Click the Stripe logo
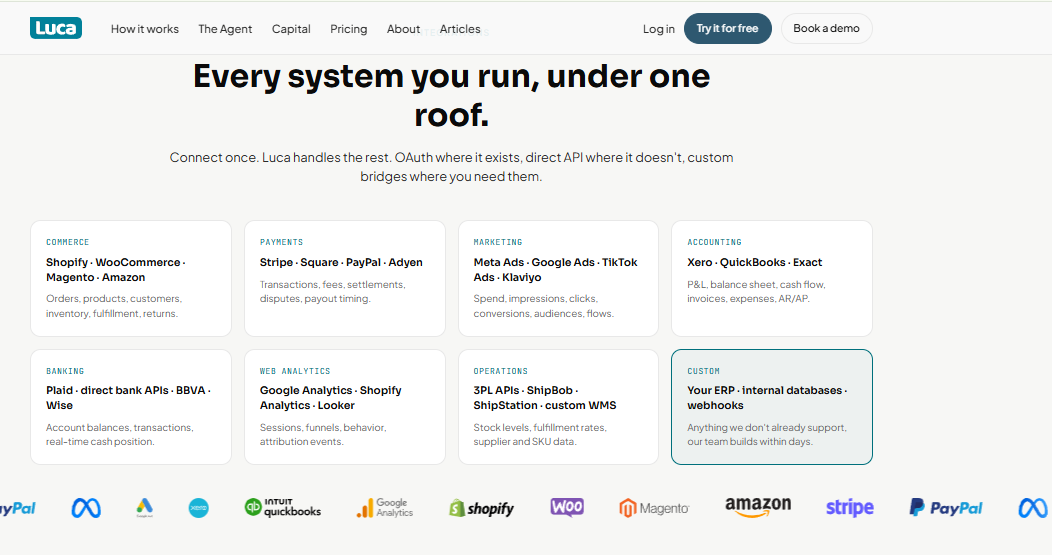 849,507
